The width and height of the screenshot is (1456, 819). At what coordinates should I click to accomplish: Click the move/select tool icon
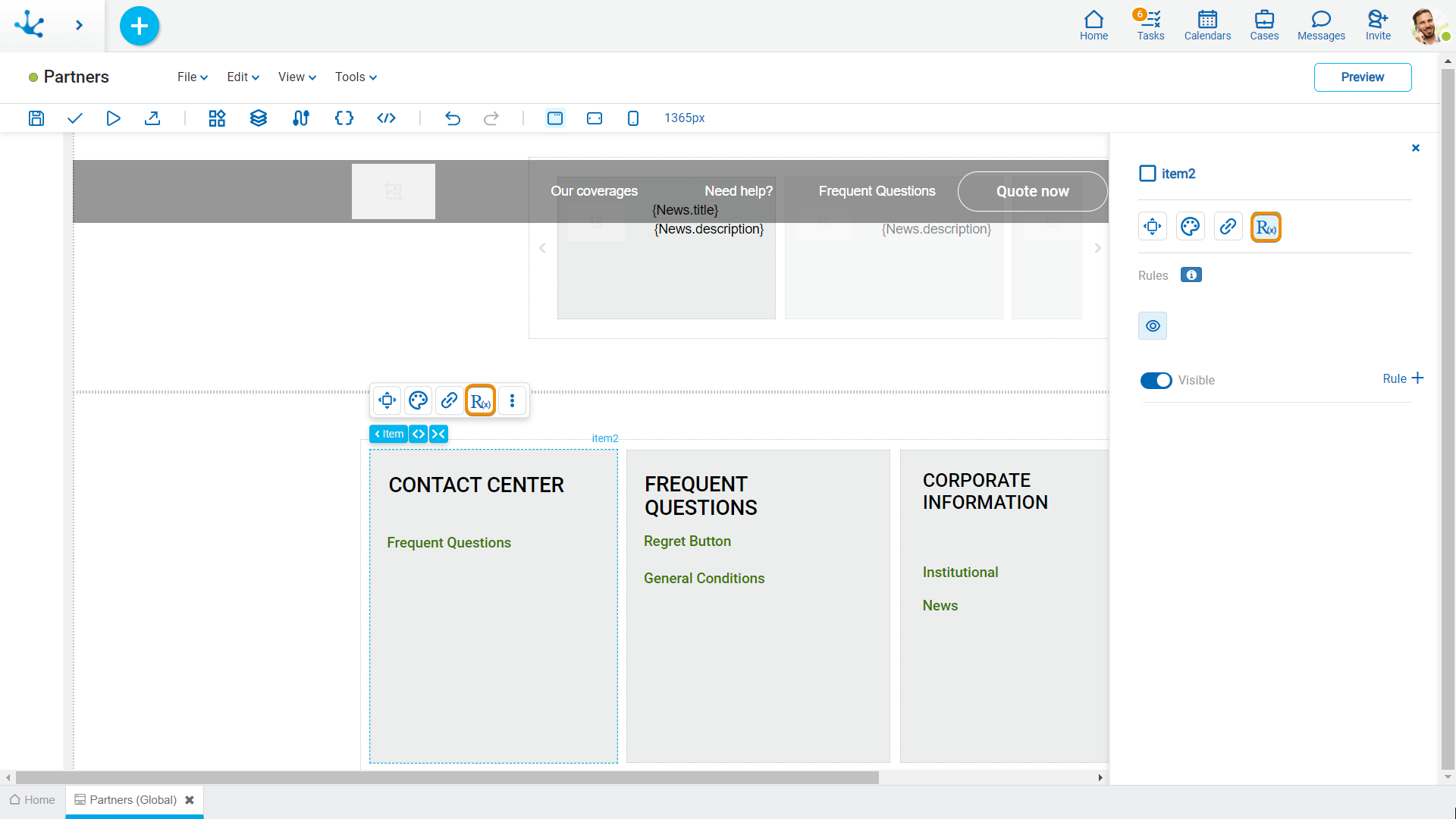(387, 401)
